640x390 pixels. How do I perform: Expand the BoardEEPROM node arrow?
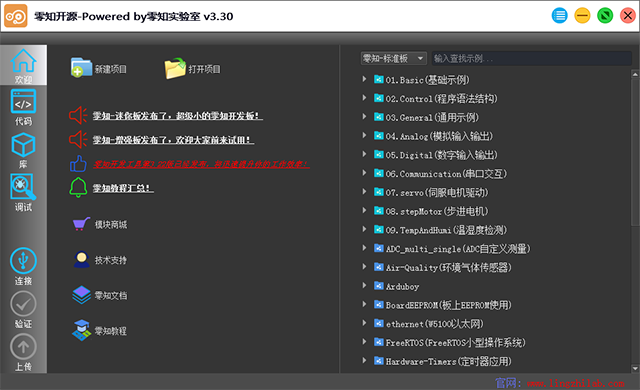364,304
